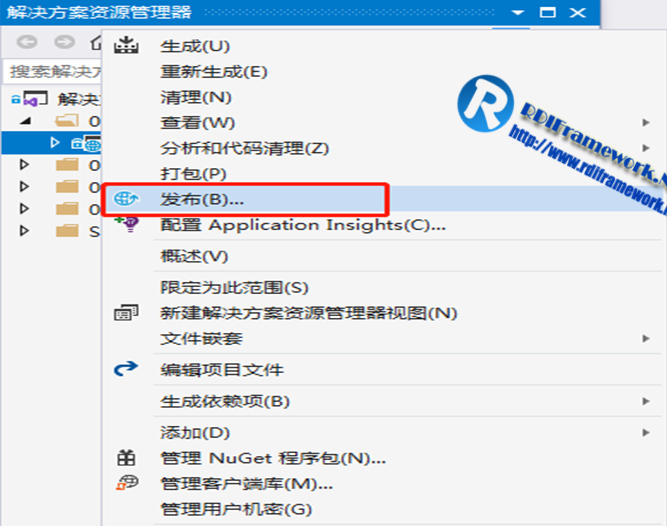Click the new Solution Explorer view icon
The width and height of the screenshot is (667, 527).
click(x=126, y=313)
